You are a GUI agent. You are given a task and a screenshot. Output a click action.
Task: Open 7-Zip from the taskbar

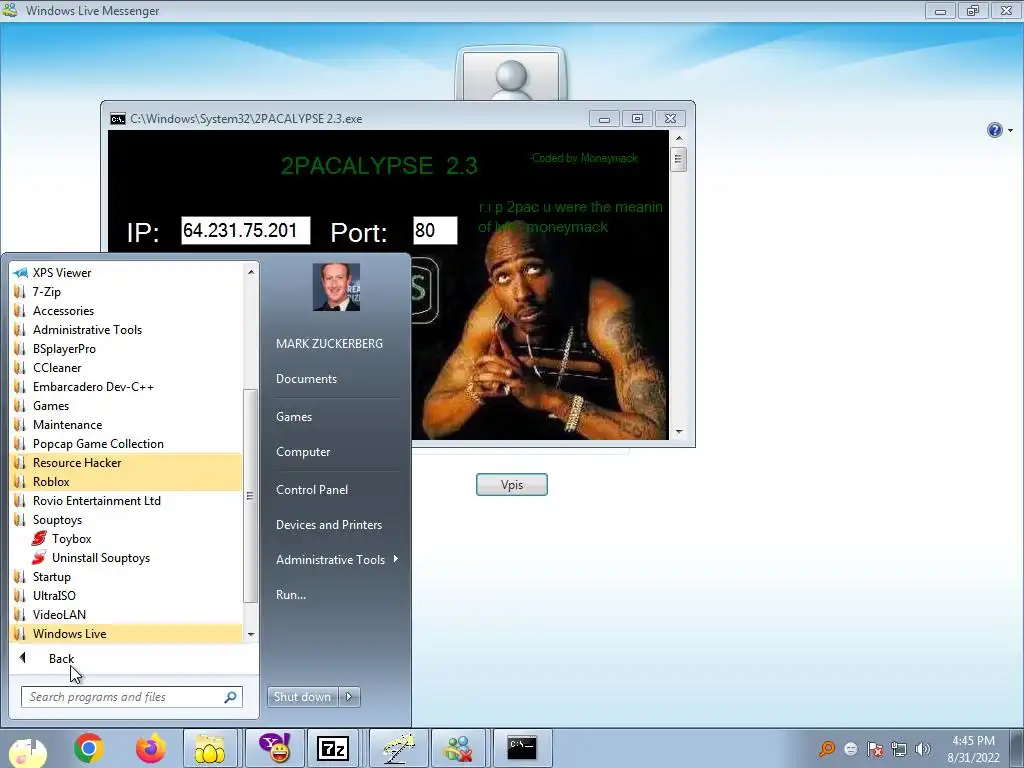pos(333,748)
